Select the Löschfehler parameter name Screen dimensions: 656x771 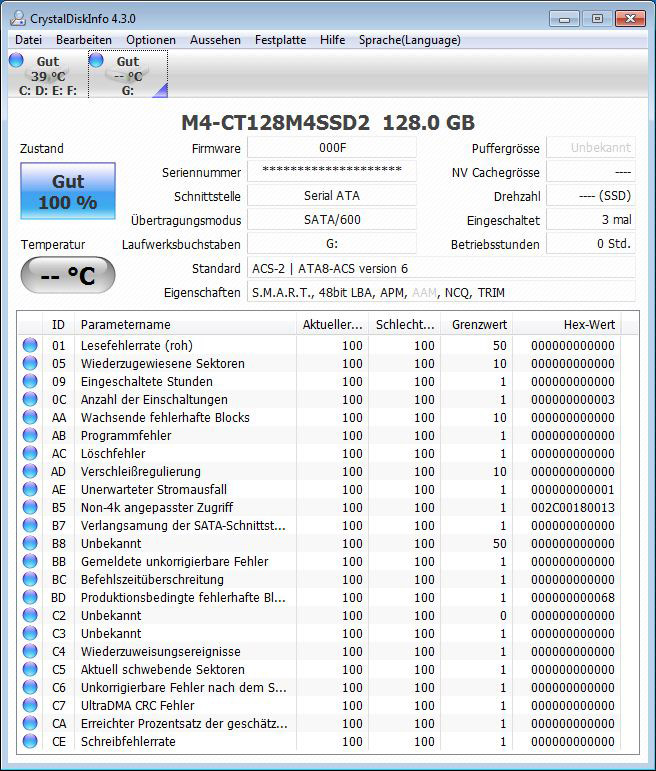[x=113, y=453]
